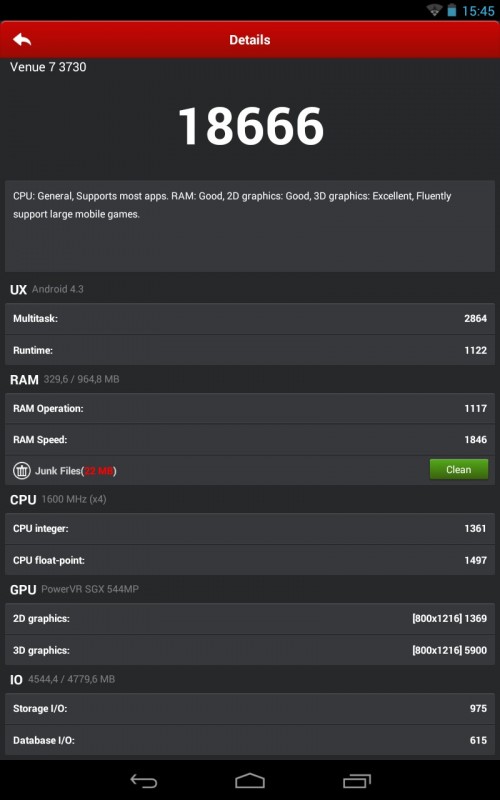The image size is (500, 800).
Task: Tap the Android back navigation button
Action: [144, 781]
